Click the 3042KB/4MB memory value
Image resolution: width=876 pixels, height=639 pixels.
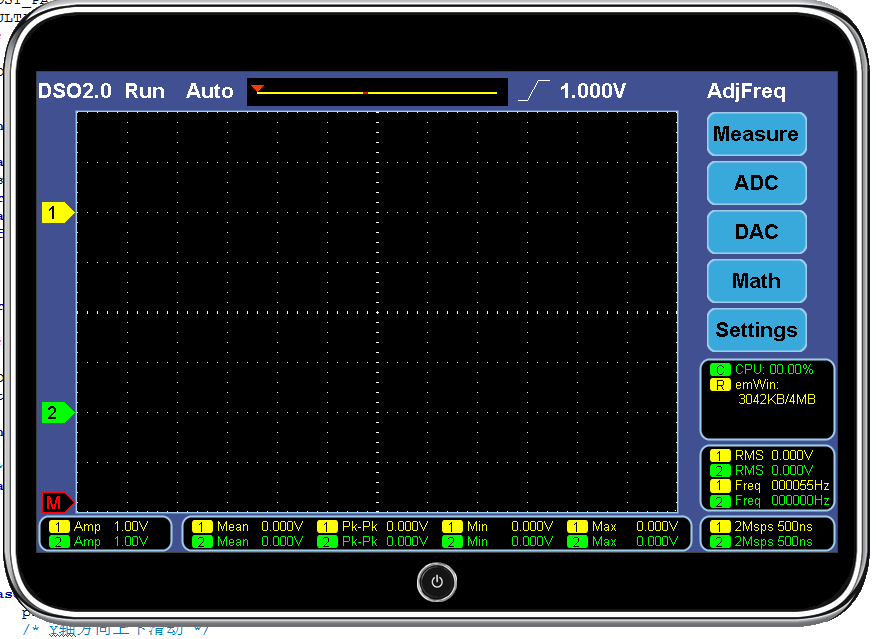[777, 399]
